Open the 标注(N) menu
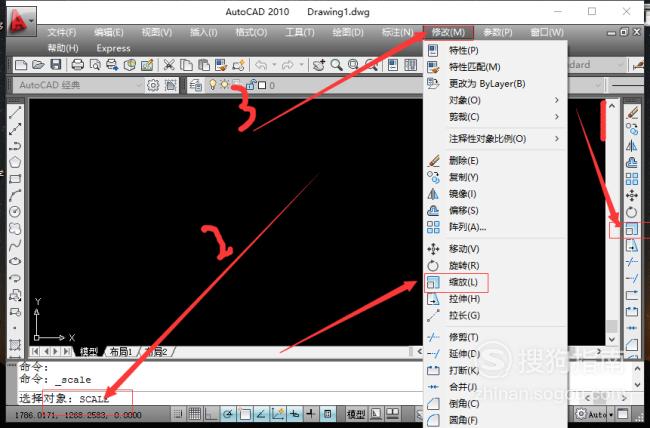650x428 pixels. pyautogui.click(x=398, y=32)
